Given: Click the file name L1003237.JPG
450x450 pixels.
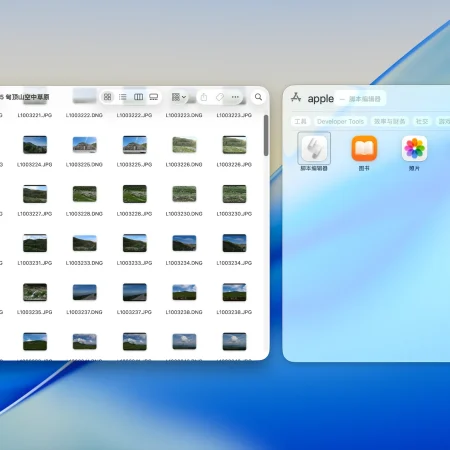Looking at the screenshot, I should (x=134, y=312).
